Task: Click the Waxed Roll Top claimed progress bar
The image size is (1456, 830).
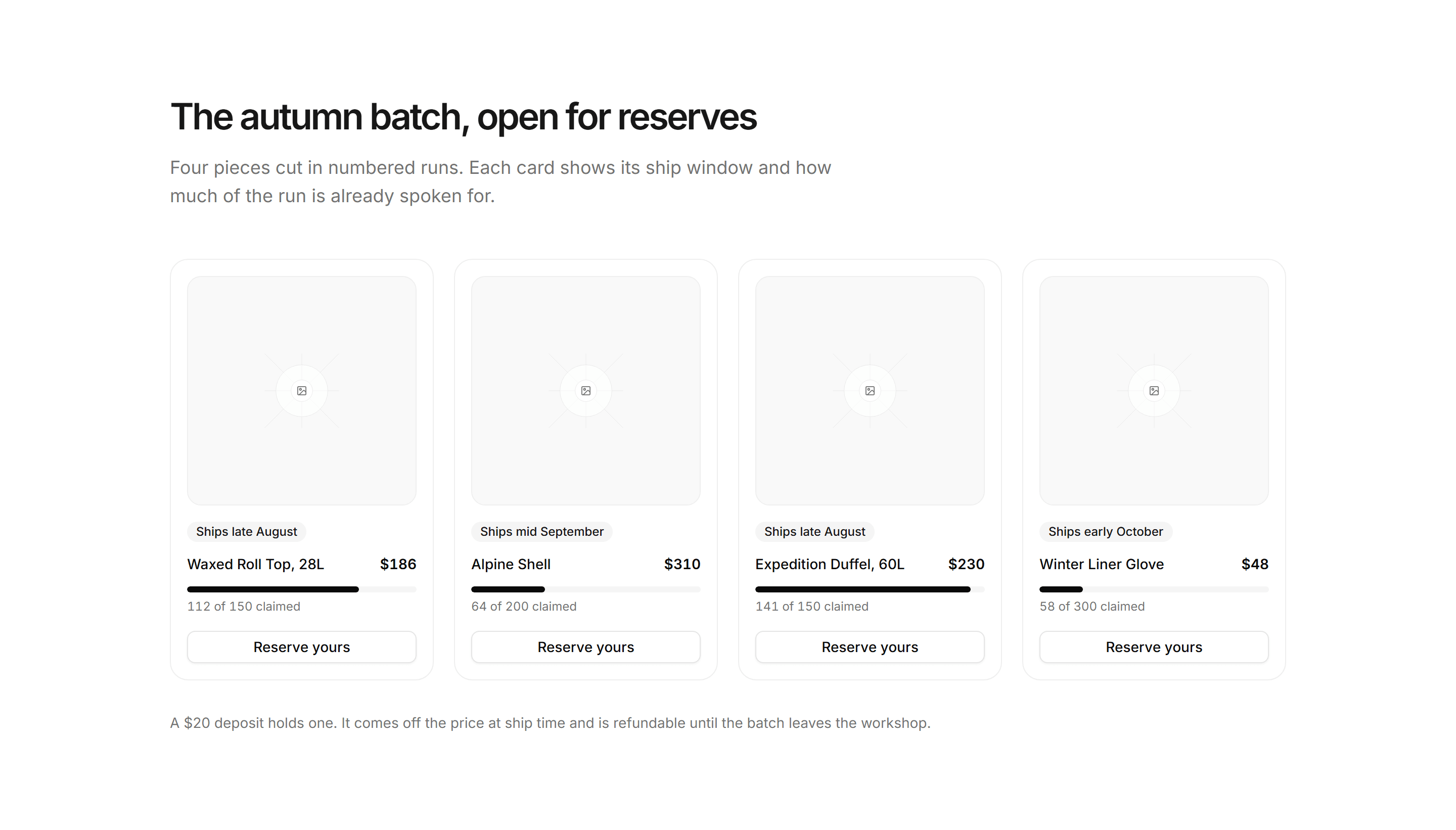Action: (302, 589)
